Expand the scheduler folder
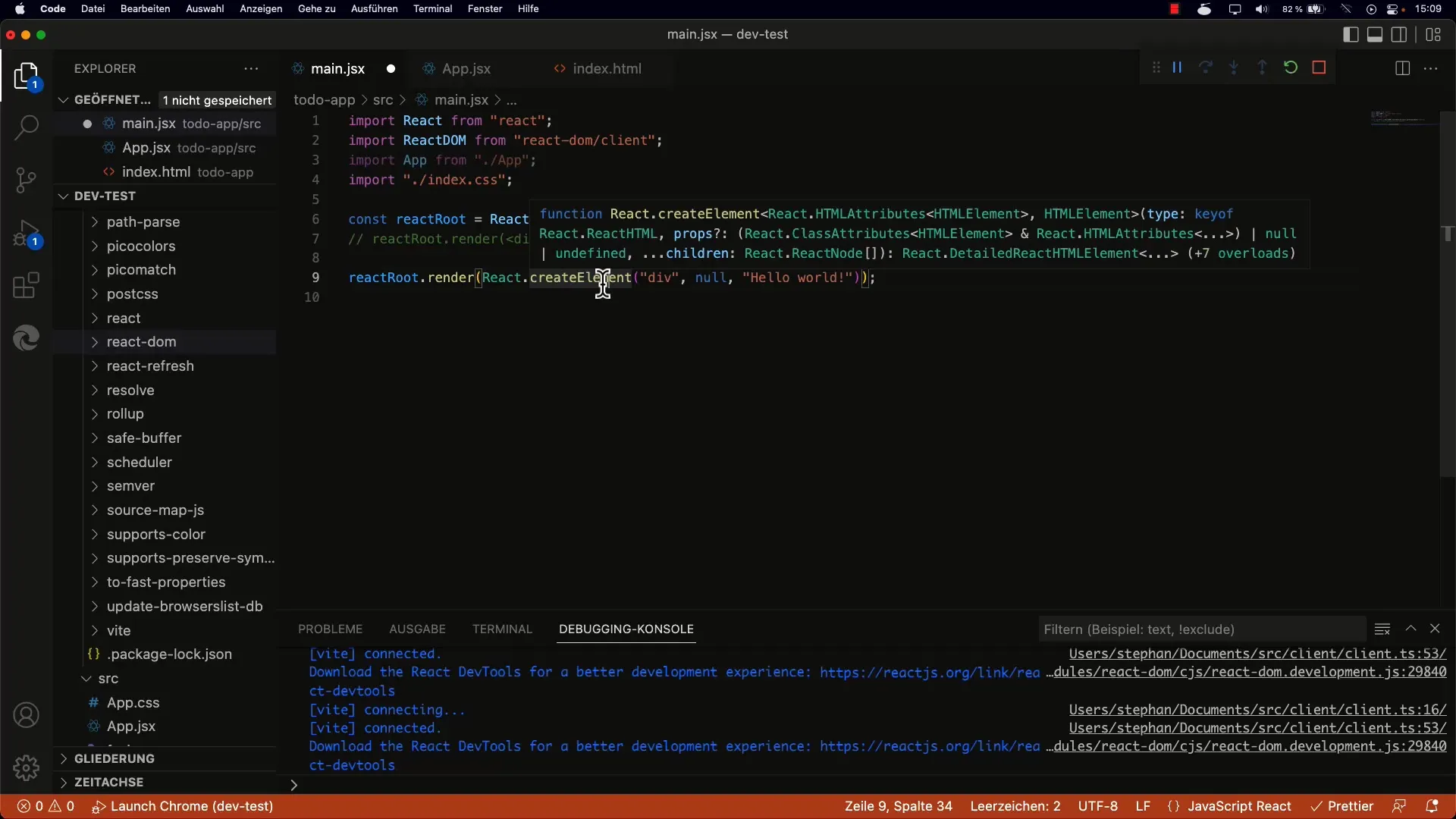The image size is (1456, 819). [165, 462]
